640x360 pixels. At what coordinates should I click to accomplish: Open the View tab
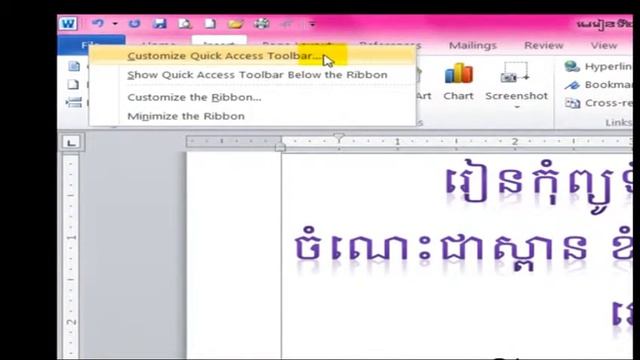coord(604,45)
